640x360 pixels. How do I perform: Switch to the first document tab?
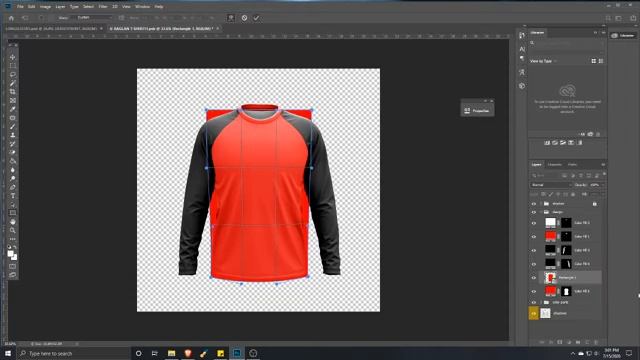pyautogui.click(x=51, y=29)
